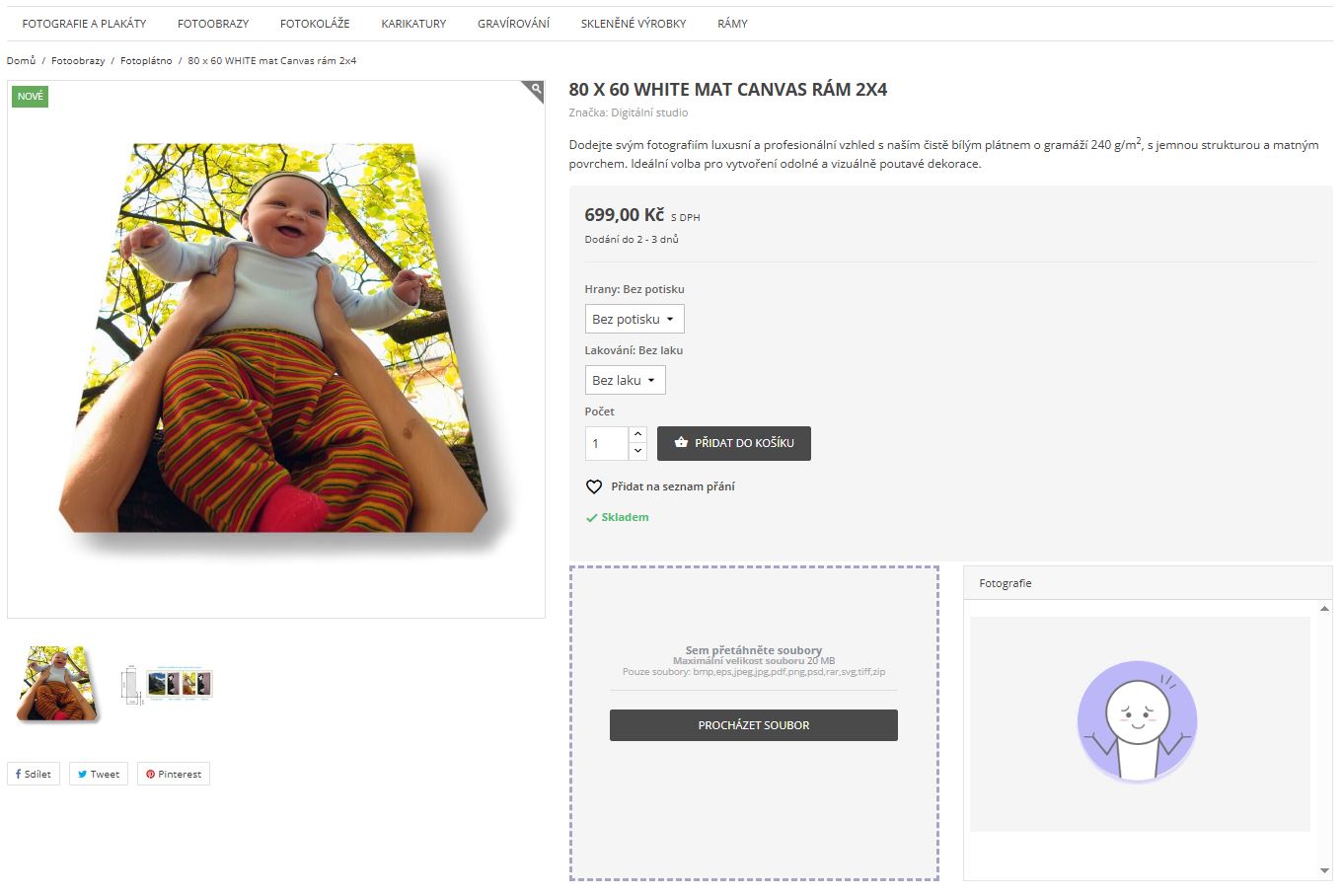1343x896 pixels.
Task: Go to the Karikatury menu item
Action: [413, 24]
